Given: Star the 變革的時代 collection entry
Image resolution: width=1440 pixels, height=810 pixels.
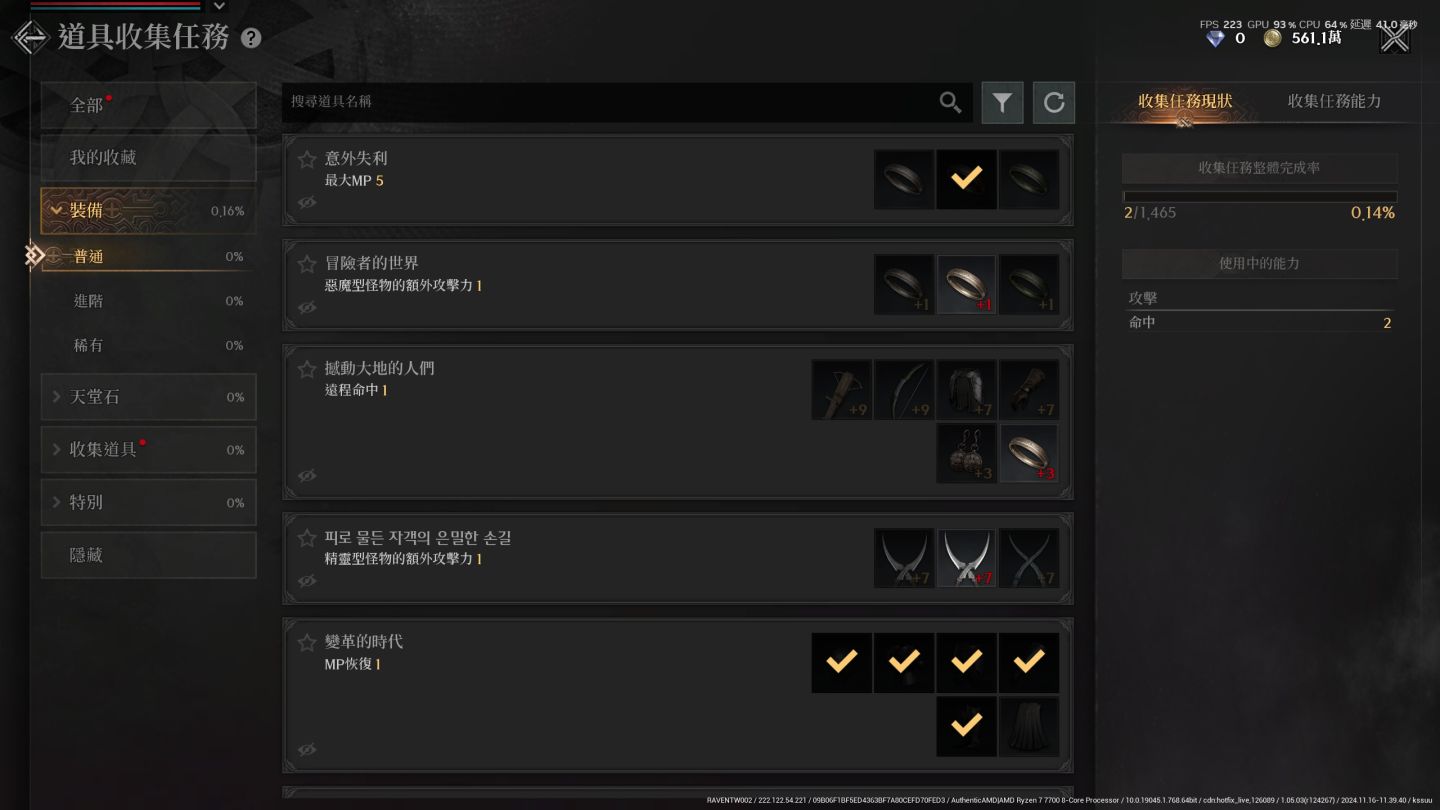Looking at the screenshot, I should tap(307, 642).
